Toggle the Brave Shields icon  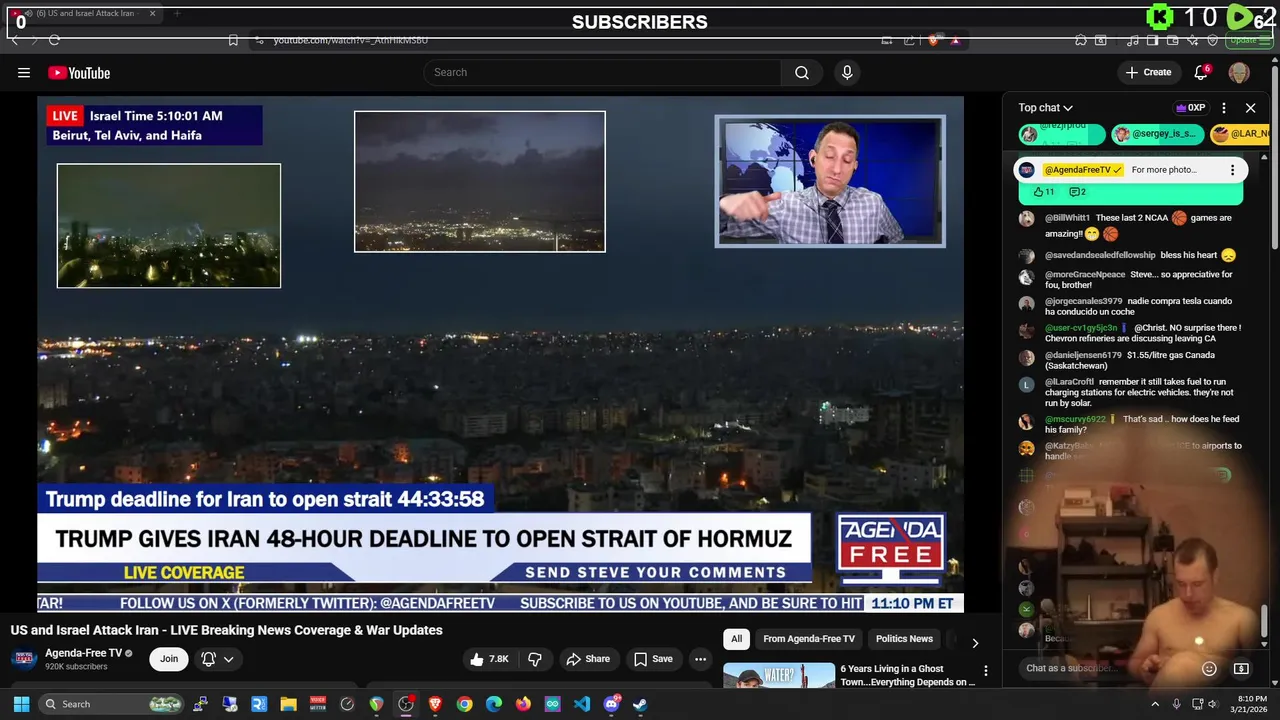click(x=933, y=40)
